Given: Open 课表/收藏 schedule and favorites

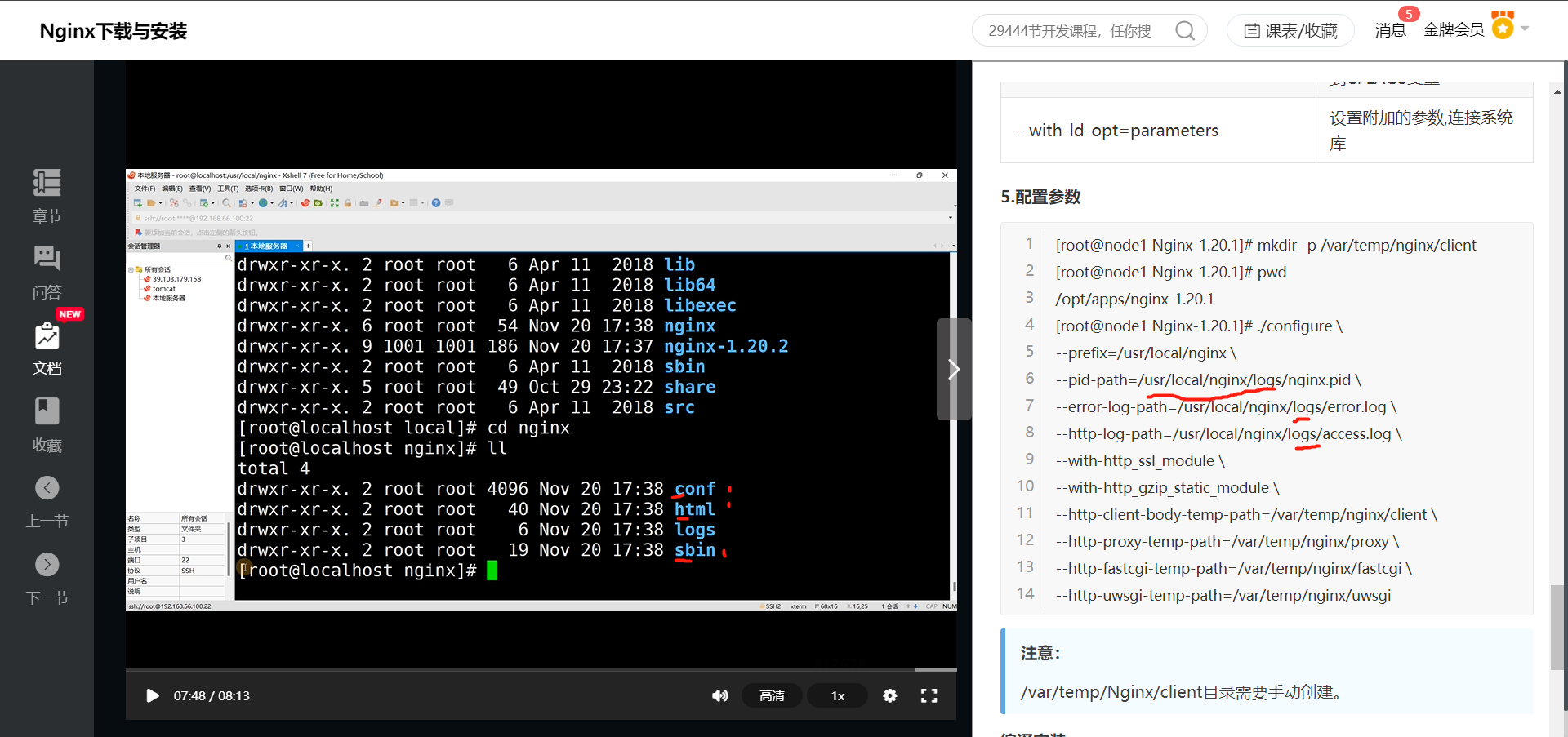Looking at the screenshot, I should [1290, 31].
